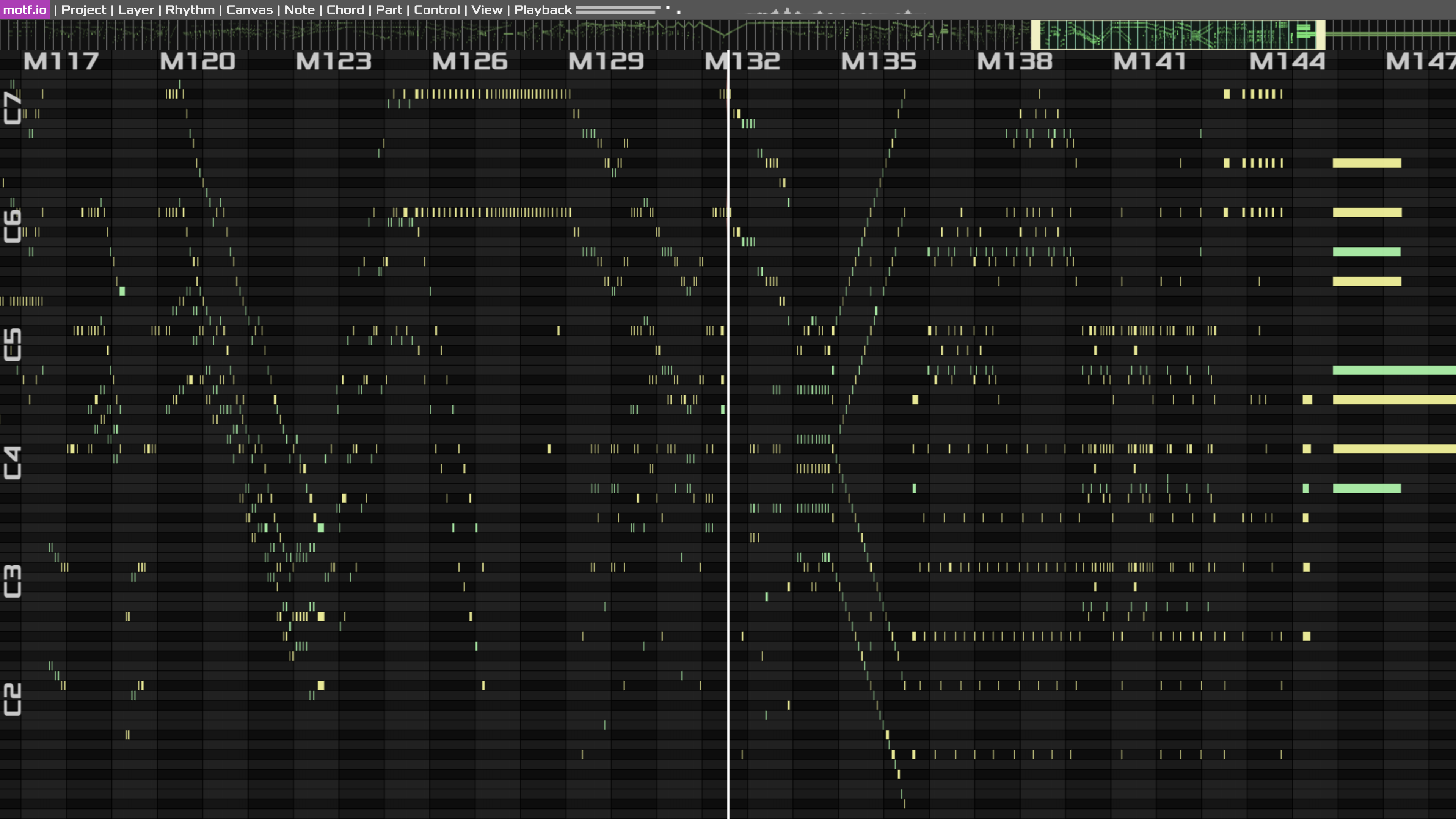The width and height of the screenshot is (1456, 819).
Task: Jump to measure M138 in the ruler
Action: [1015, 61]
